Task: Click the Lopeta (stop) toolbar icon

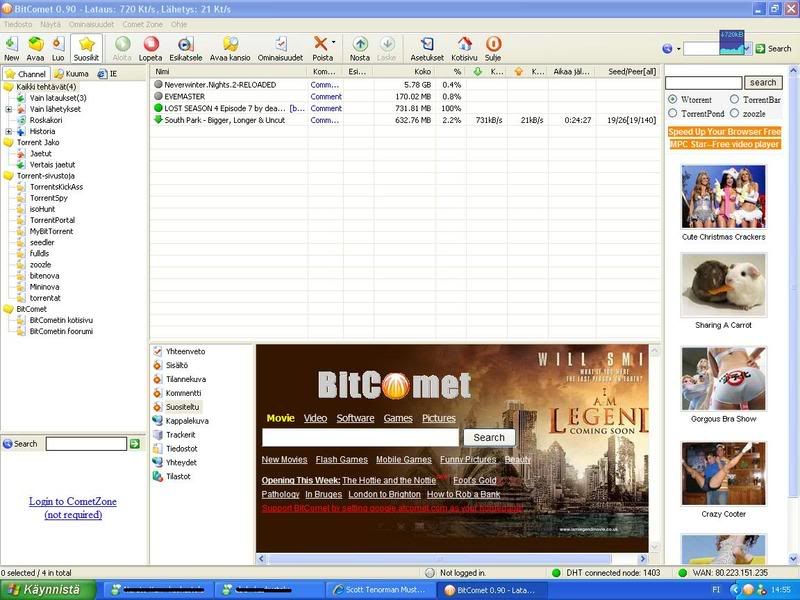Action: (151, 45)
